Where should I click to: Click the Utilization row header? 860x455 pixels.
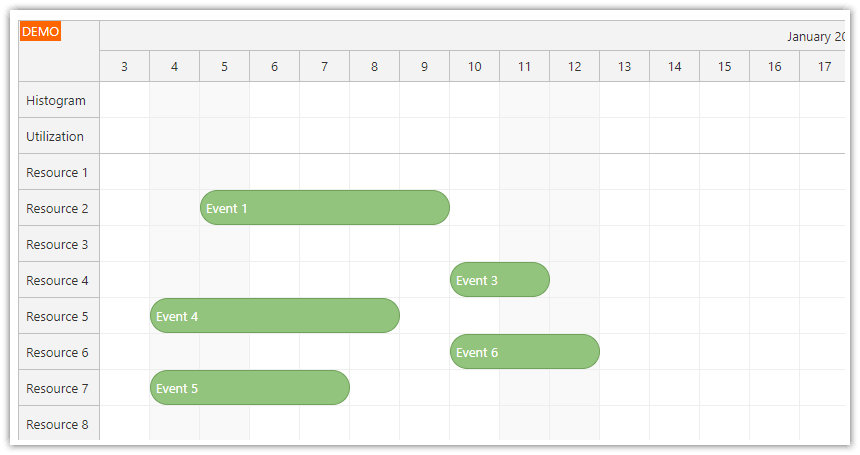coord(58,137)
